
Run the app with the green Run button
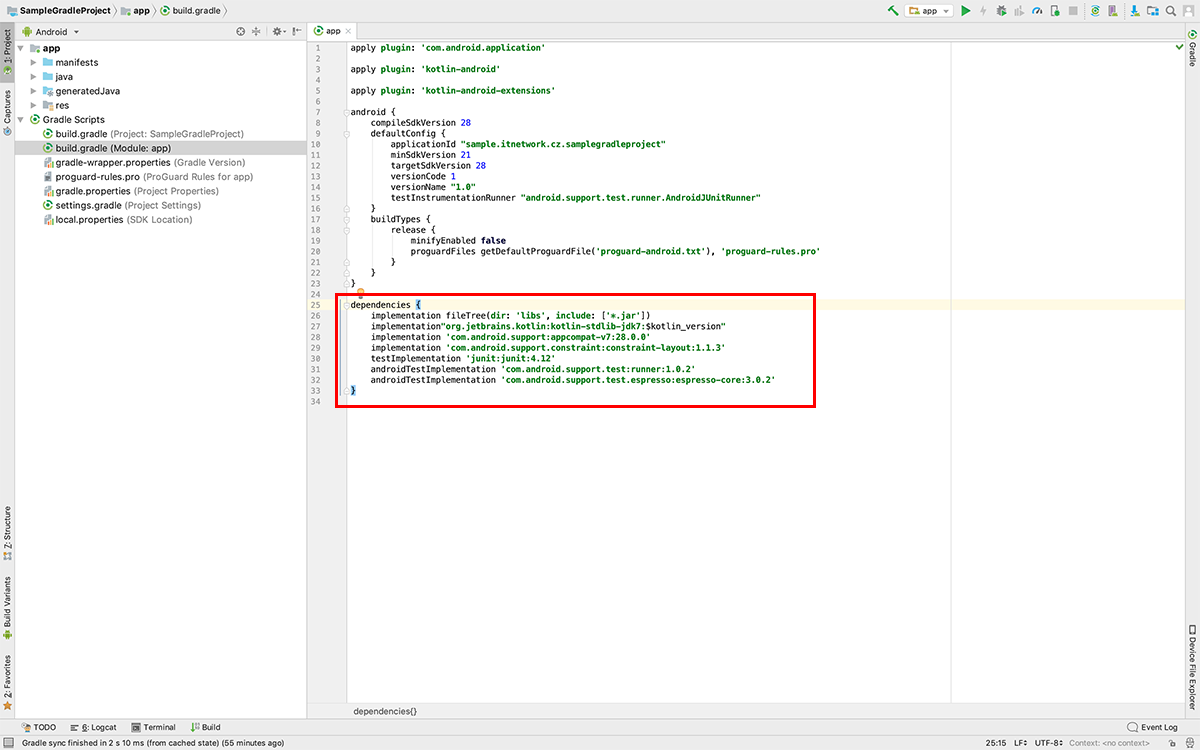click(x=965, y=10)
